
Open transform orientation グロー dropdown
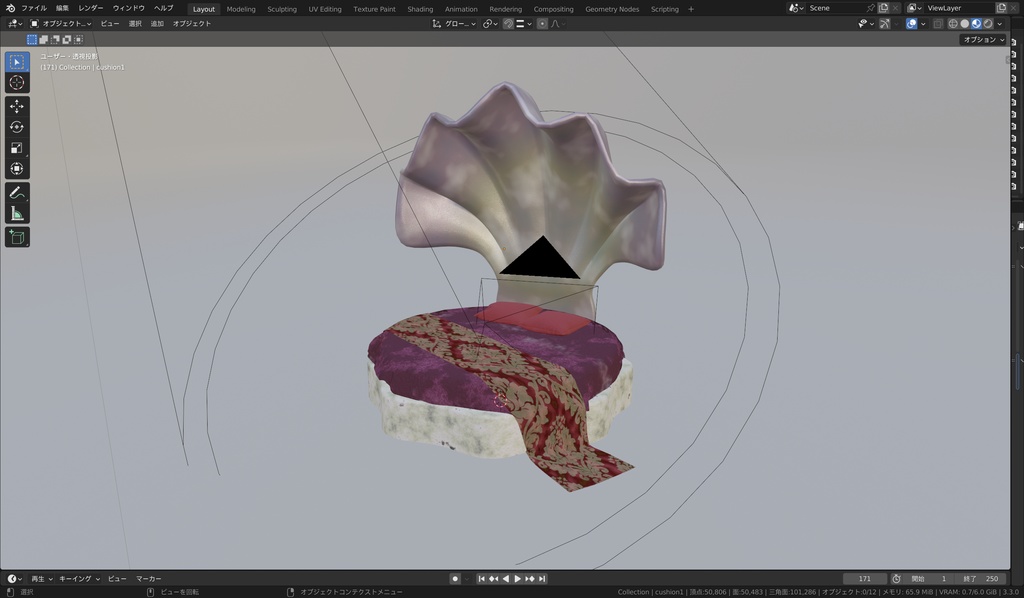click(x=454, y=24)
